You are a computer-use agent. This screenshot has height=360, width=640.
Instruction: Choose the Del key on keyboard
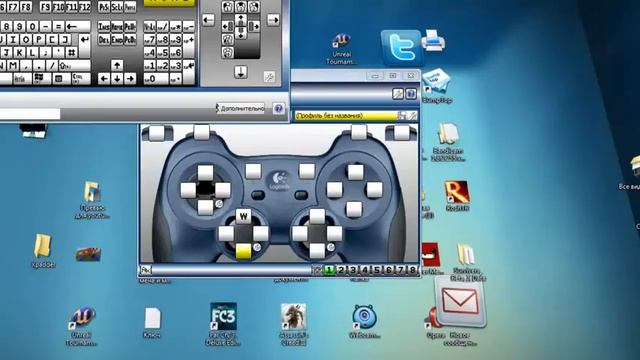point(104,40)
